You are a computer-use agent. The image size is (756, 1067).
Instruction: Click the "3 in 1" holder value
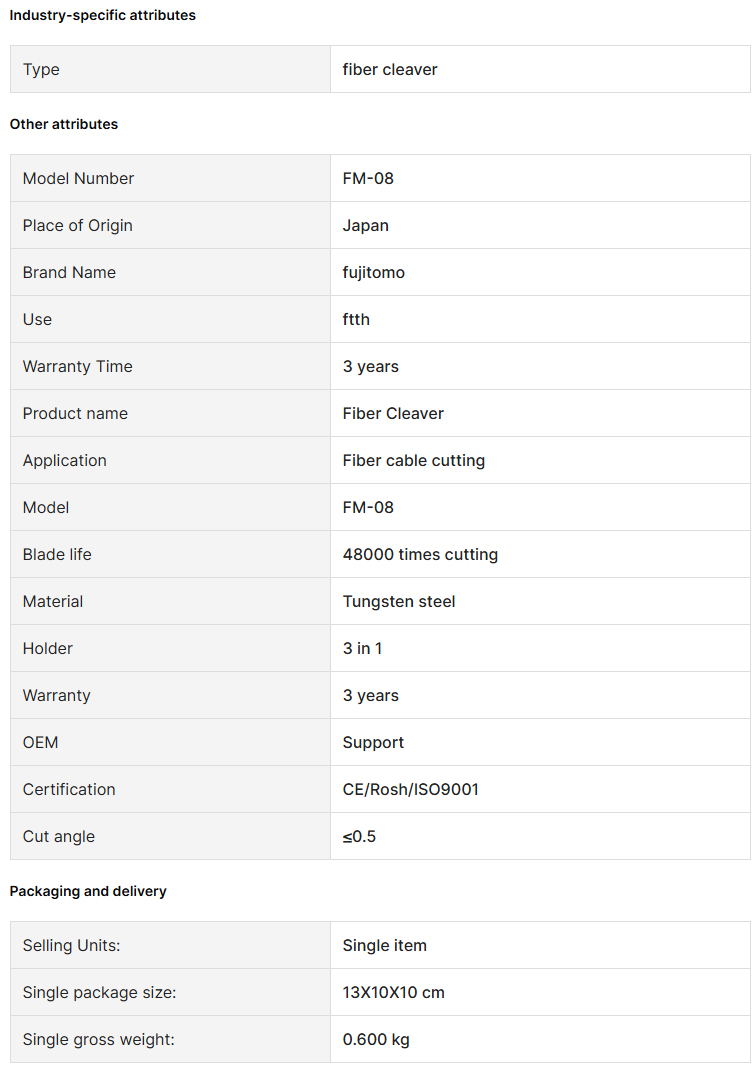[362, 648]
